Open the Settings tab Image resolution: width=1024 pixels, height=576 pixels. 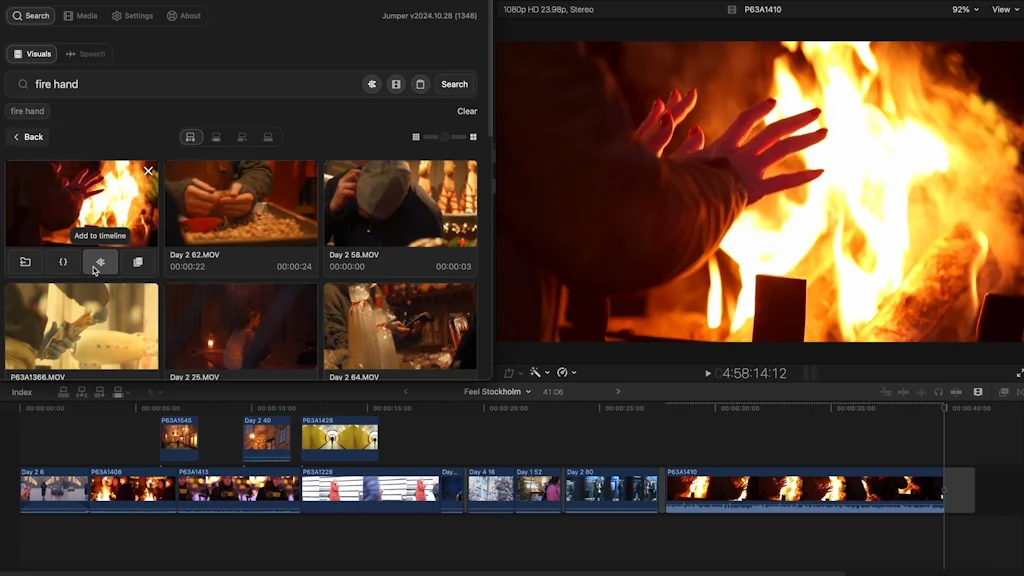coord(133,16)
